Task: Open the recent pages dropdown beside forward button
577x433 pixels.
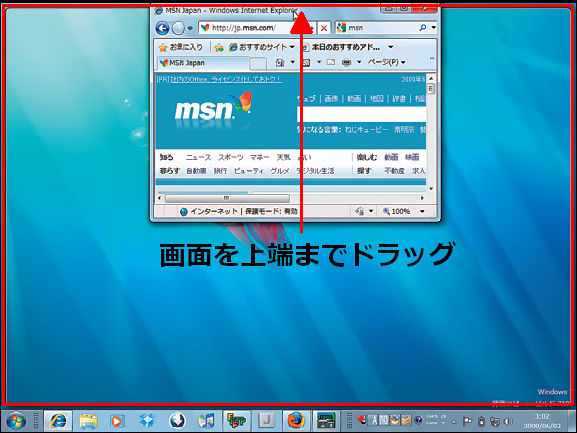Action: point(190,28)
